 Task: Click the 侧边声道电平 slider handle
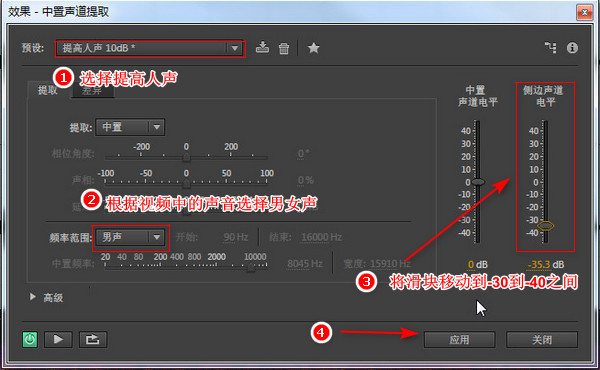[x=546, y=226]
